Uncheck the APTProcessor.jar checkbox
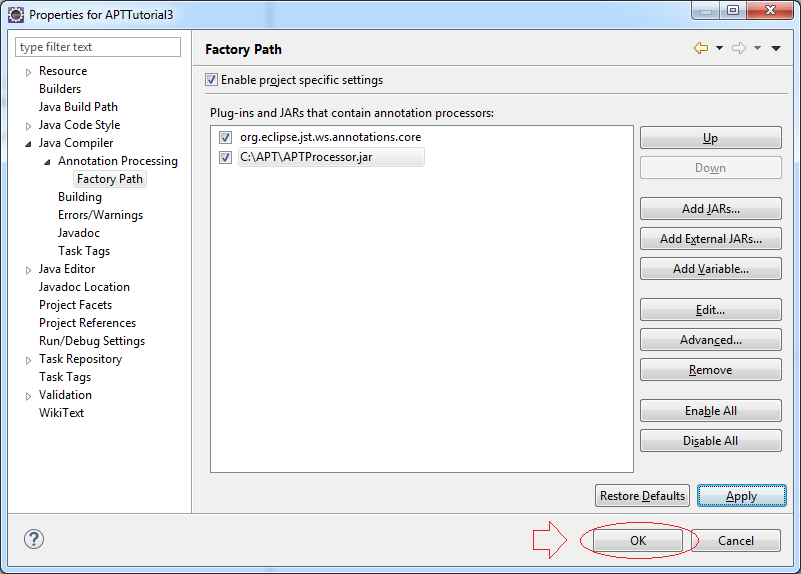The width and height of the screenshot is (801, 574). pyautogui.click(x=225, y=157)
